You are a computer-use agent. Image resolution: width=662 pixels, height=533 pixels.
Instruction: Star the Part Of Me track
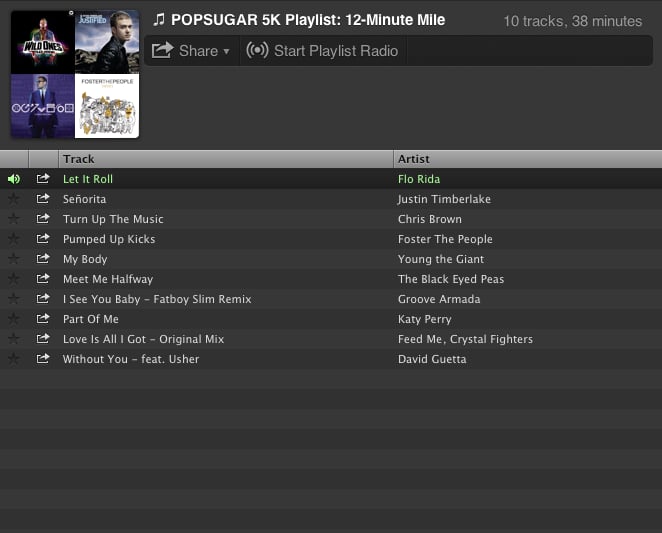tap(14, 318)
